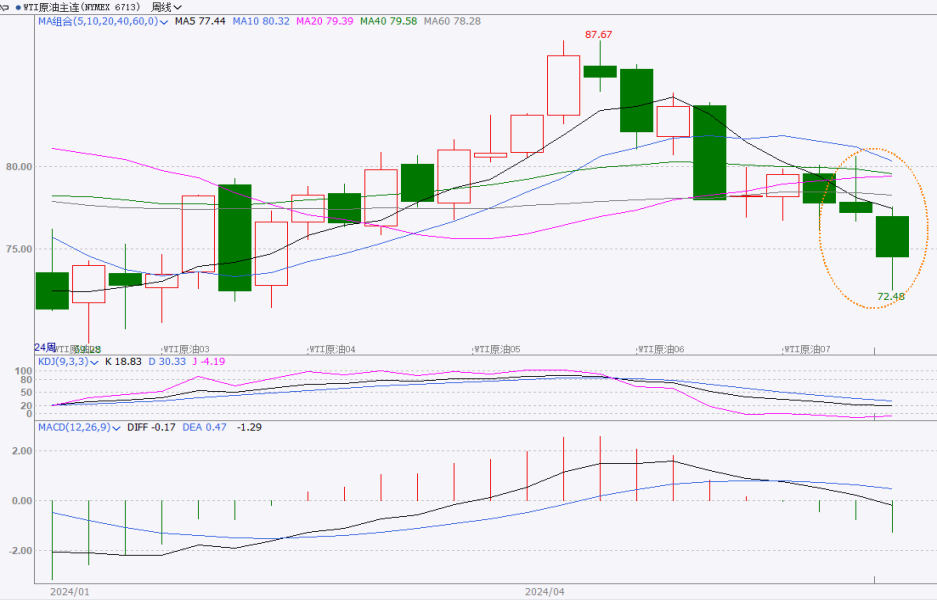Click the 87.67 high price label
The height and width of the screenshot is (601, 937).
coord(599,34)
